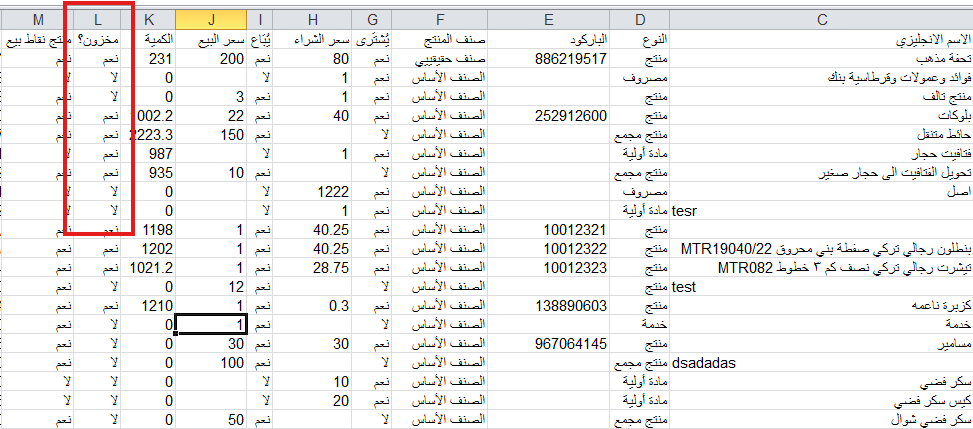
Task: Select cell containing MTR19040/22
Action: (x=822, y=249)
